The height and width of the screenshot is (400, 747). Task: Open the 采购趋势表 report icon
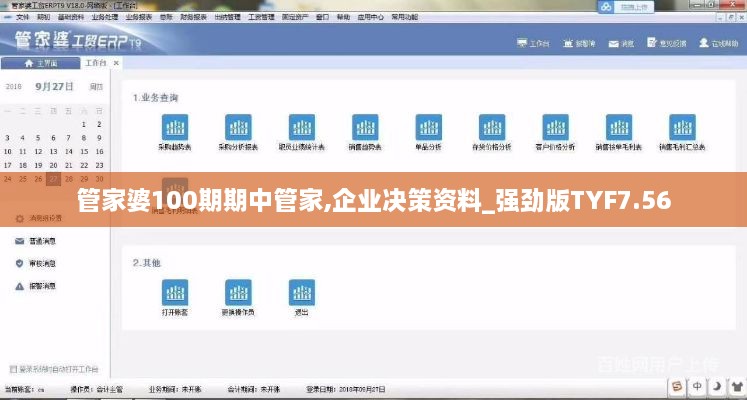point(175,127)
